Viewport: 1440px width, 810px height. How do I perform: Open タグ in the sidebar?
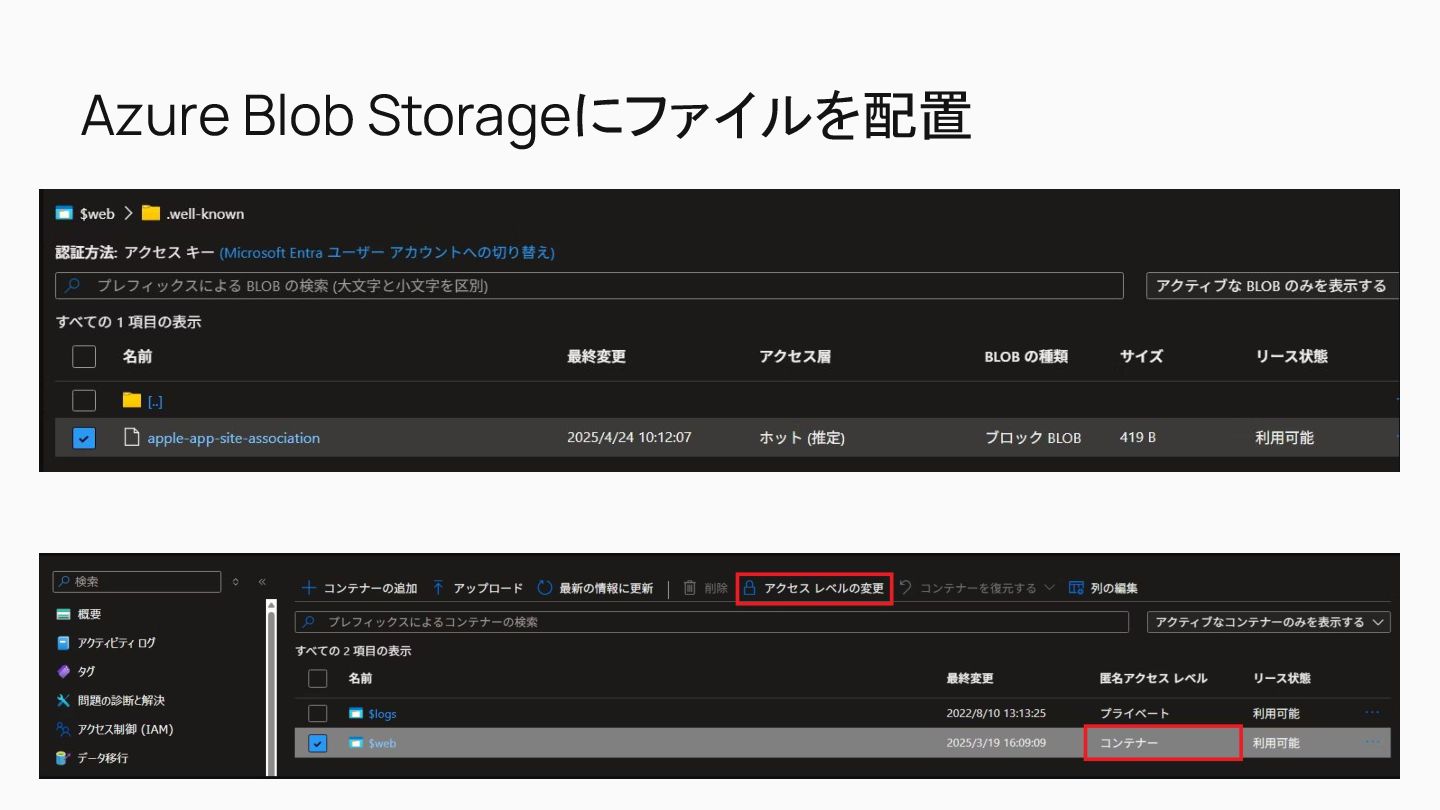coord(86,671)
